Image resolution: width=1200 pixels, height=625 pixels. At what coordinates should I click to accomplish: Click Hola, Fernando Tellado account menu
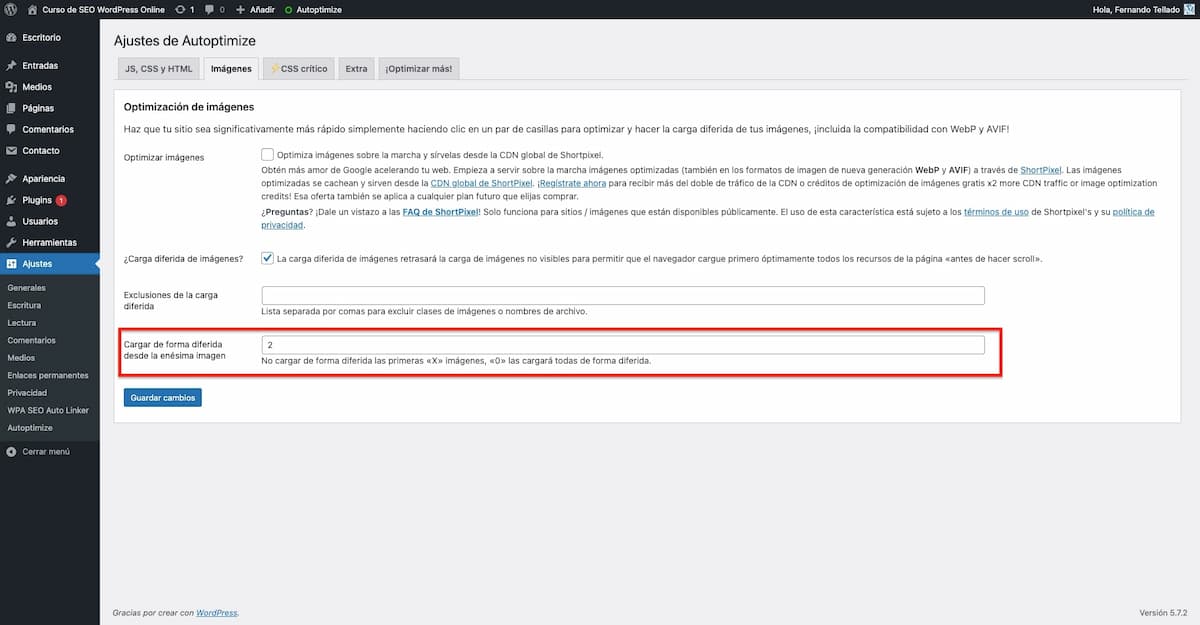click(x=1145, y=9)
